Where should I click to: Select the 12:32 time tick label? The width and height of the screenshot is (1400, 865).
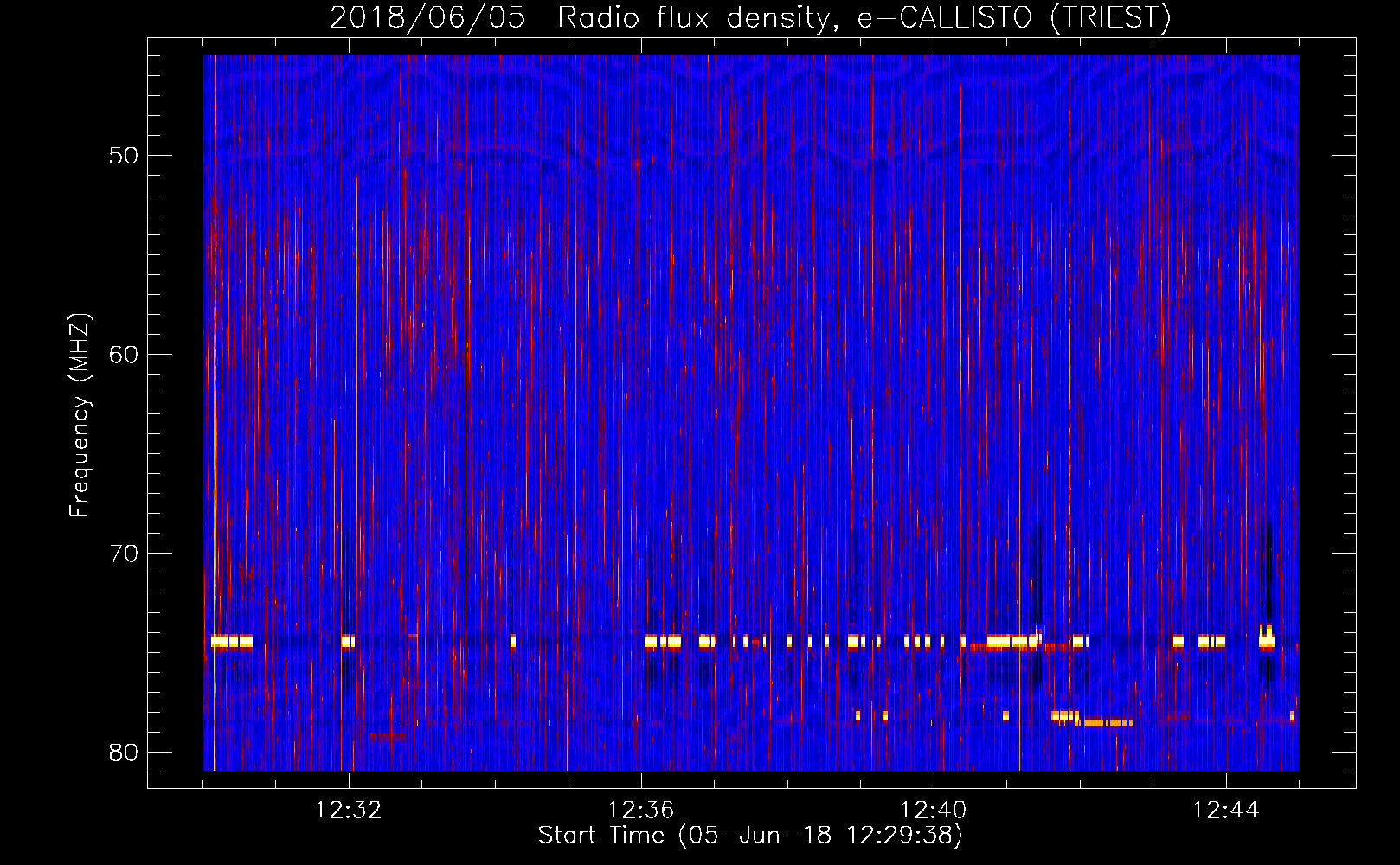[349, 811]
